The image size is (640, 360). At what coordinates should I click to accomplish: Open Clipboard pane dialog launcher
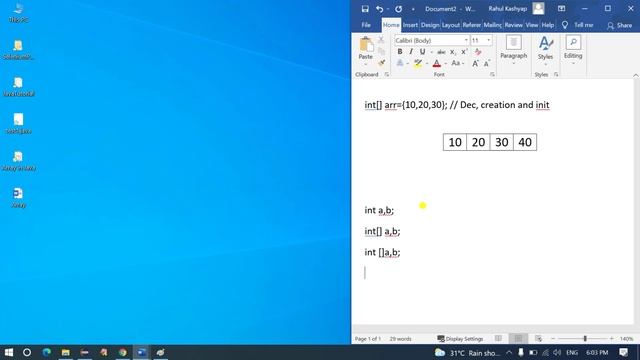tap(387, 75)
